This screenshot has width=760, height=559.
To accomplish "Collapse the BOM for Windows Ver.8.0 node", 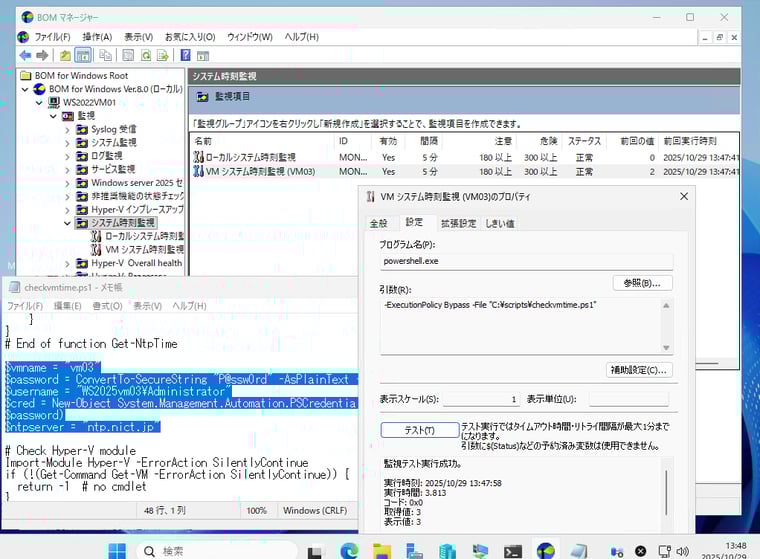I will [25, 89].
